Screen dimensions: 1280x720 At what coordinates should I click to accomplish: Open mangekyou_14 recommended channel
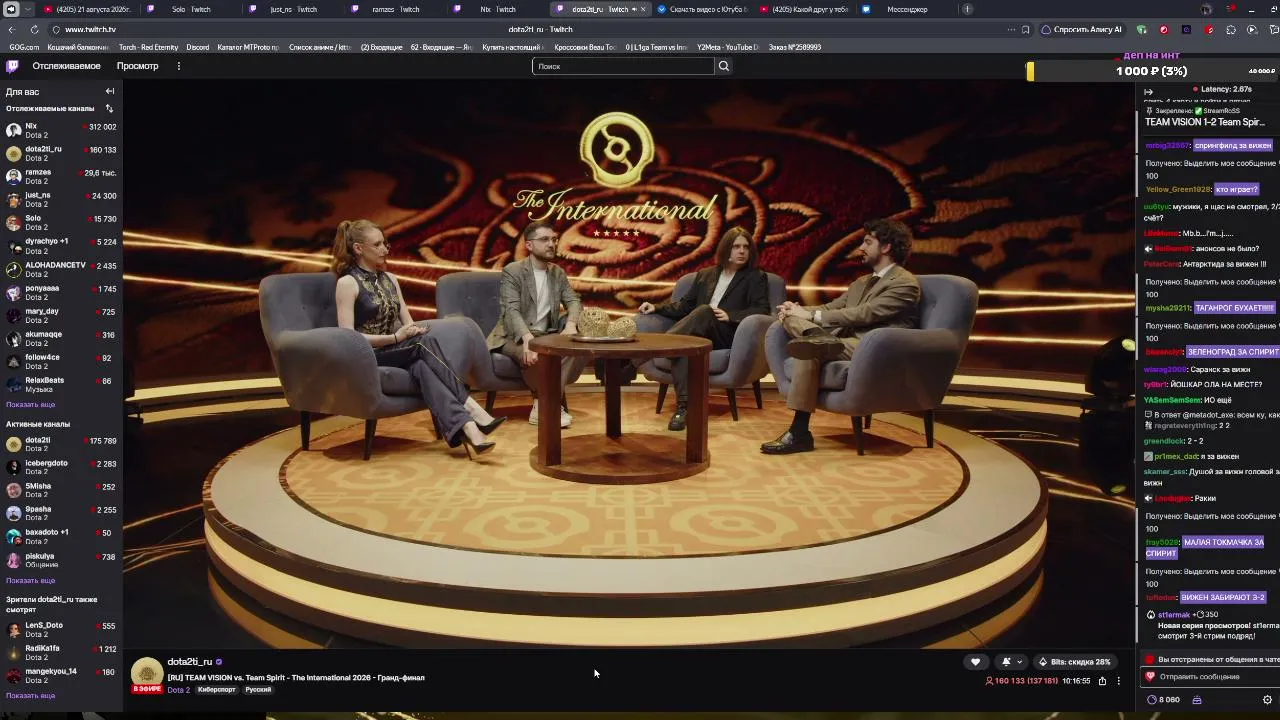pyautogui.click(x=61, y=675)
